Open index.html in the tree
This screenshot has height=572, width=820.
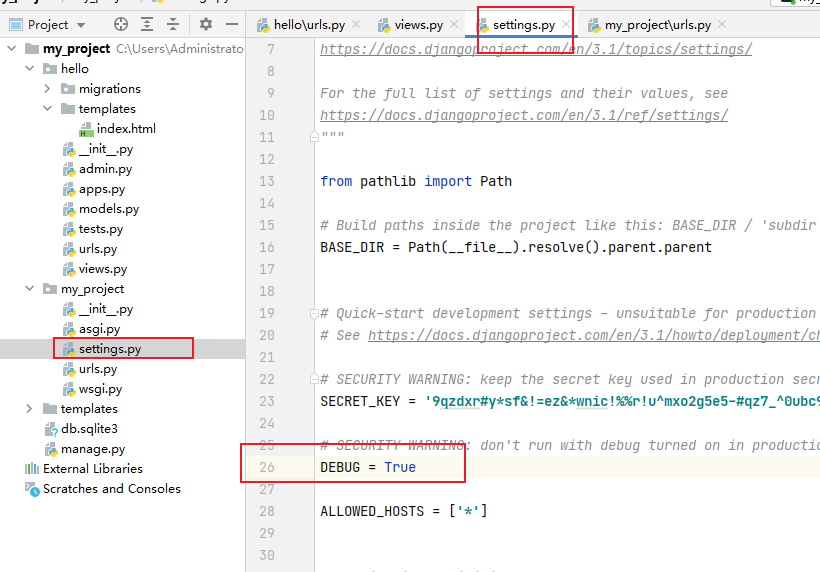click(126, 129)
